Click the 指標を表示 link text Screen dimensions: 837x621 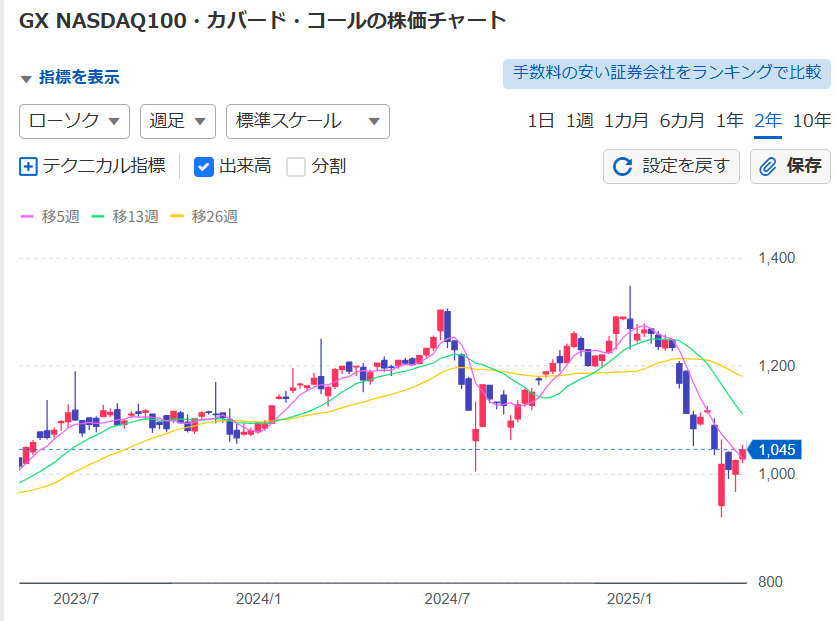click(x=79, y=77)
